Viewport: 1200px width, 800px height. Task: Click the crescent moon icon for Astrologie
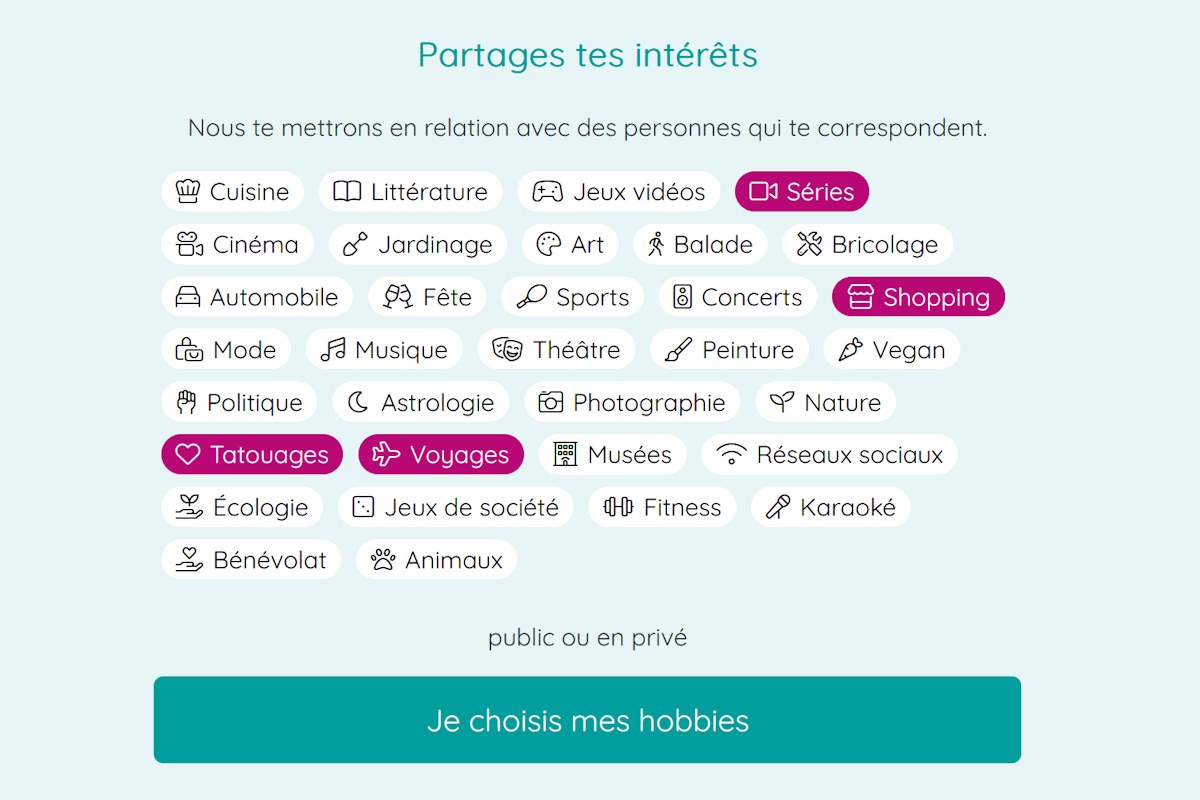pos(358,403)
